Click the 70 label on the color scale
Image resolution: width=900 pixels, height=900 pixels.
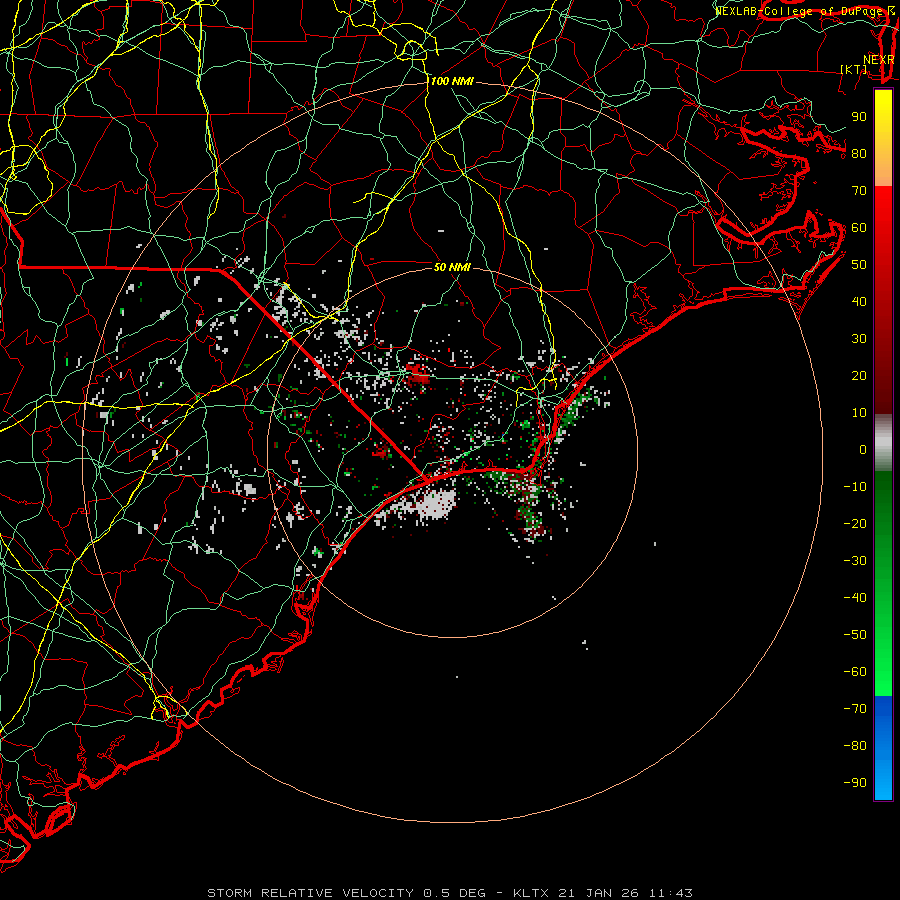click(x=859, y=191)
